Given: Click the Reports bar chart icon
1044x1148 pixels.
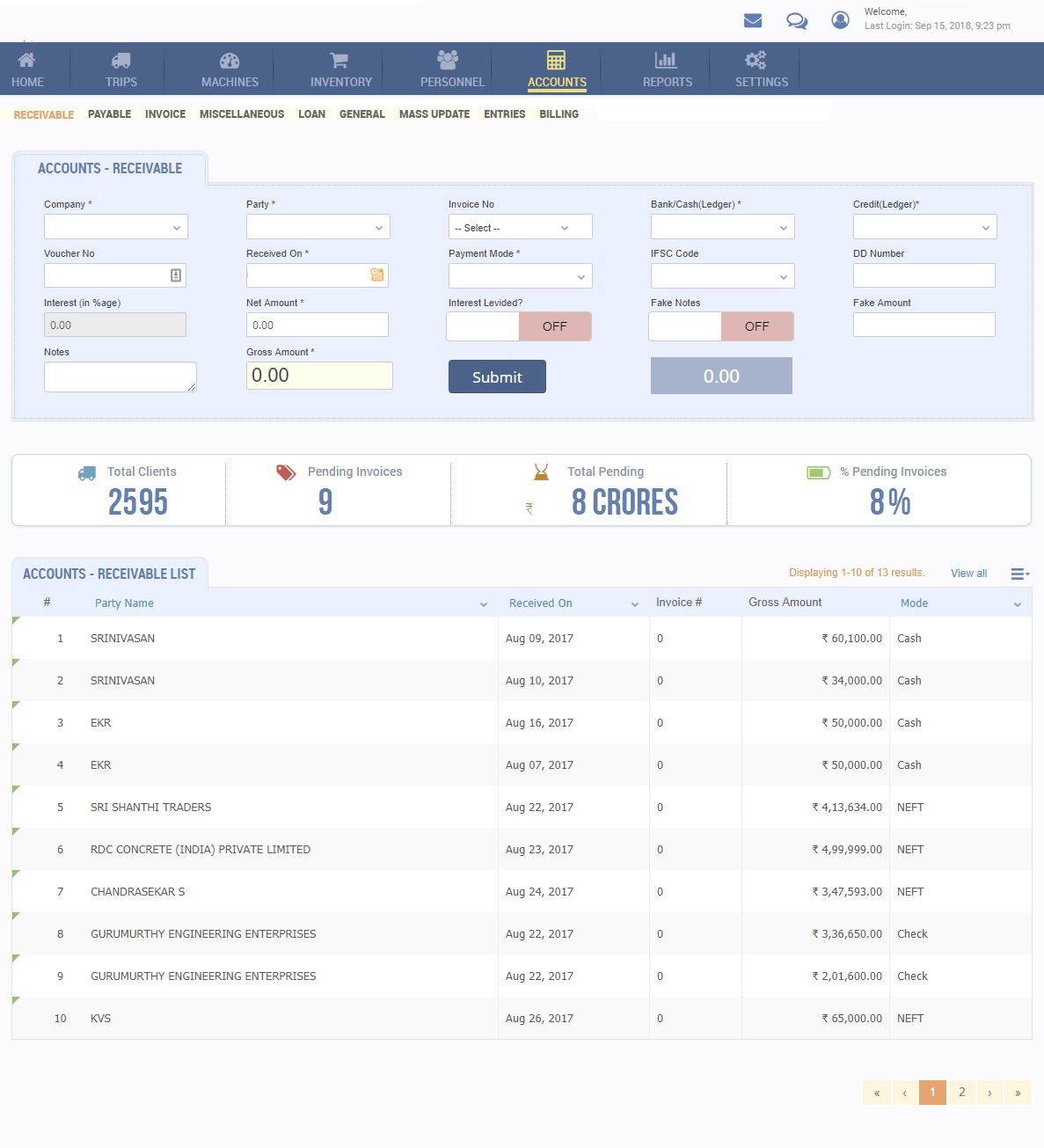Looking at the screenshot, I should pos(666,58).
